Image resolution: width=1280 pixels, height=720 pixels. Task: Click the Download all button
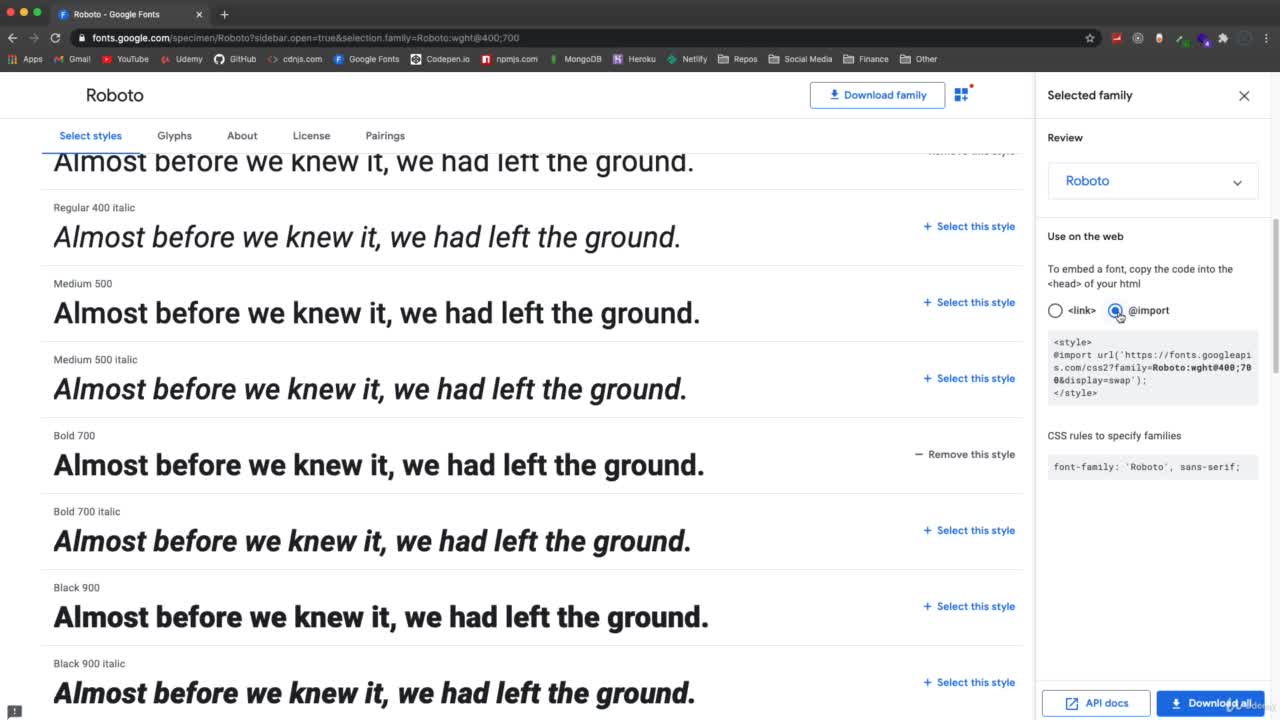point(1210,703)
